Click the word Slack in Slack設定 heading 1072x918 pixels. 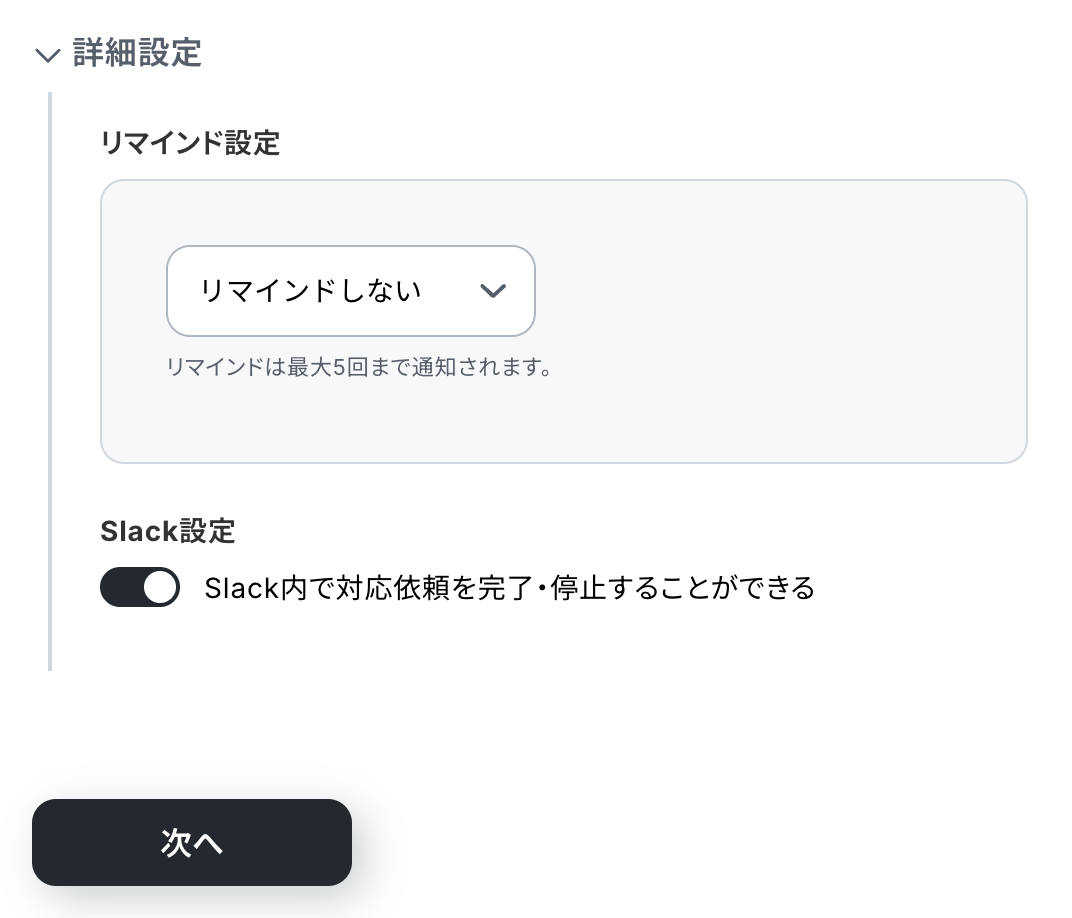point(132,531)
